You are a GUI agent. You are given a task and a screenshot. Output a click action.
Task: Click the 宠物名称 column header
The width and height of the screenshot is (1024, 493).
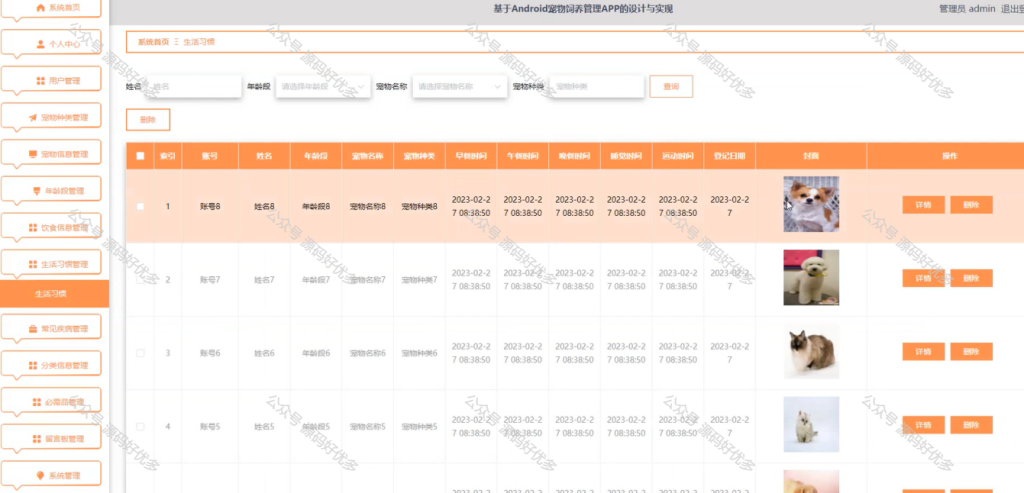pyautogui.click(x=368, y=157)
